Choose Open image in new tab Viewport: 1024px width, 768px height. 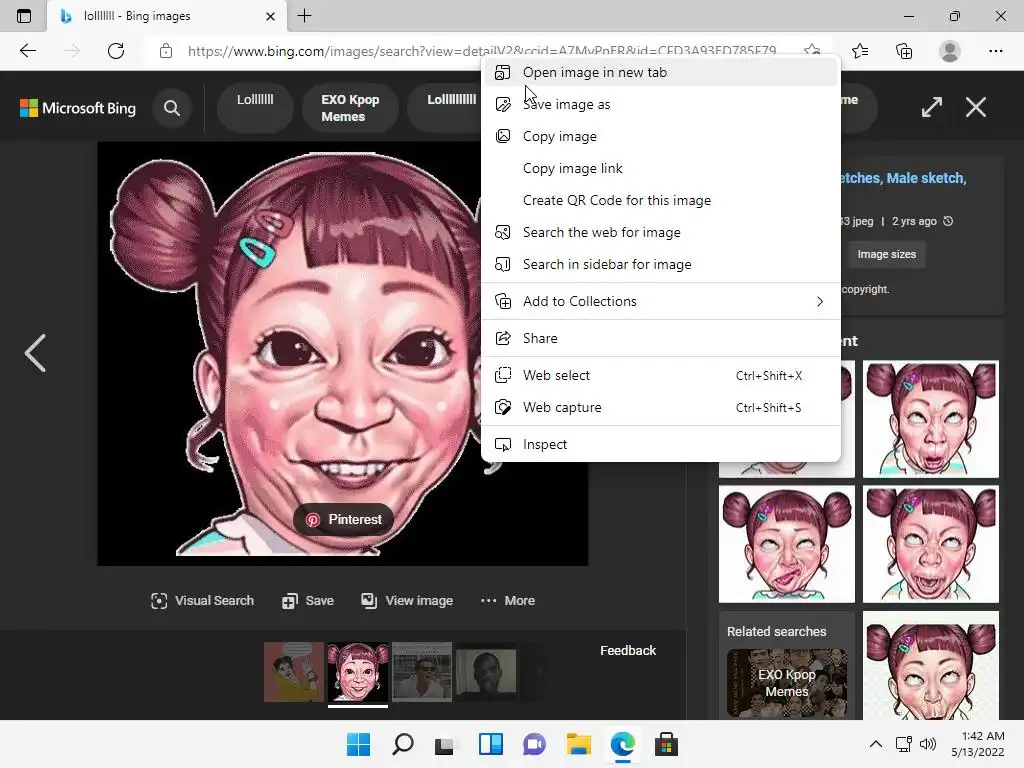pyautogui.click(x=660, y=72)
